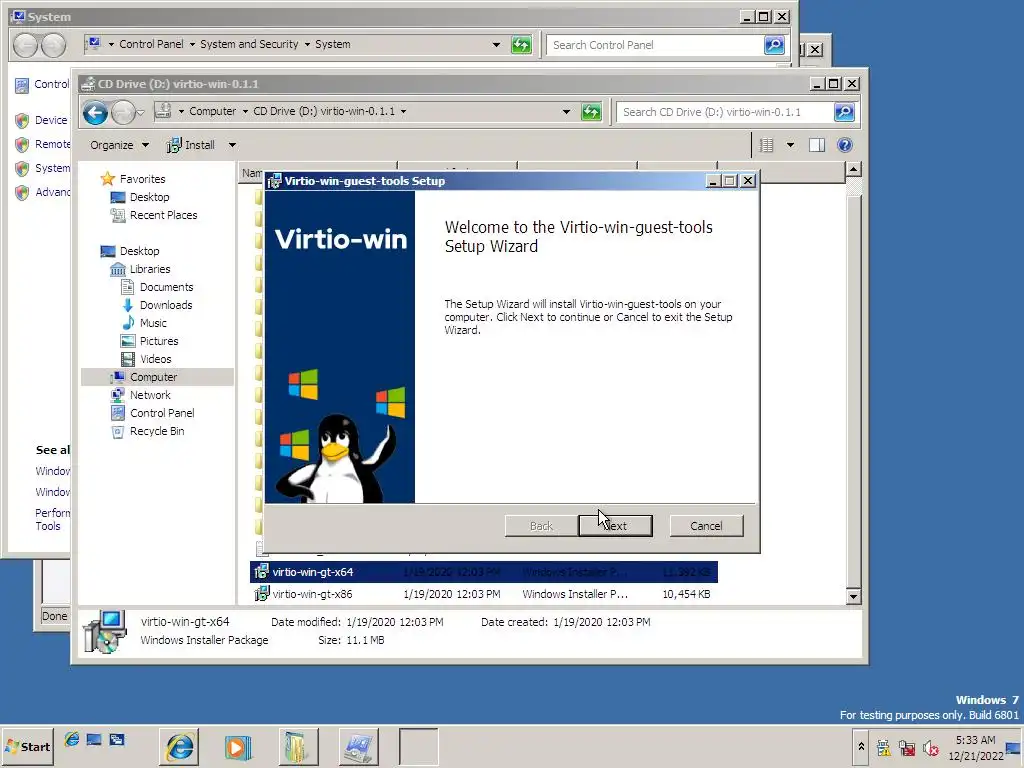Screen dimensions: 1024x768
Task: Refresh the System window address bar
Action: click(x=521, y=44)
